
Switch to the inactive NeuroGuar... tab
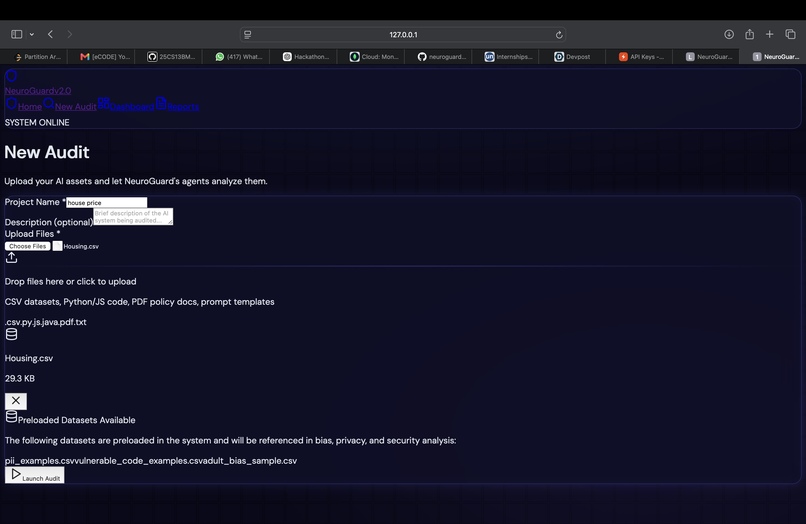(707, 57)
